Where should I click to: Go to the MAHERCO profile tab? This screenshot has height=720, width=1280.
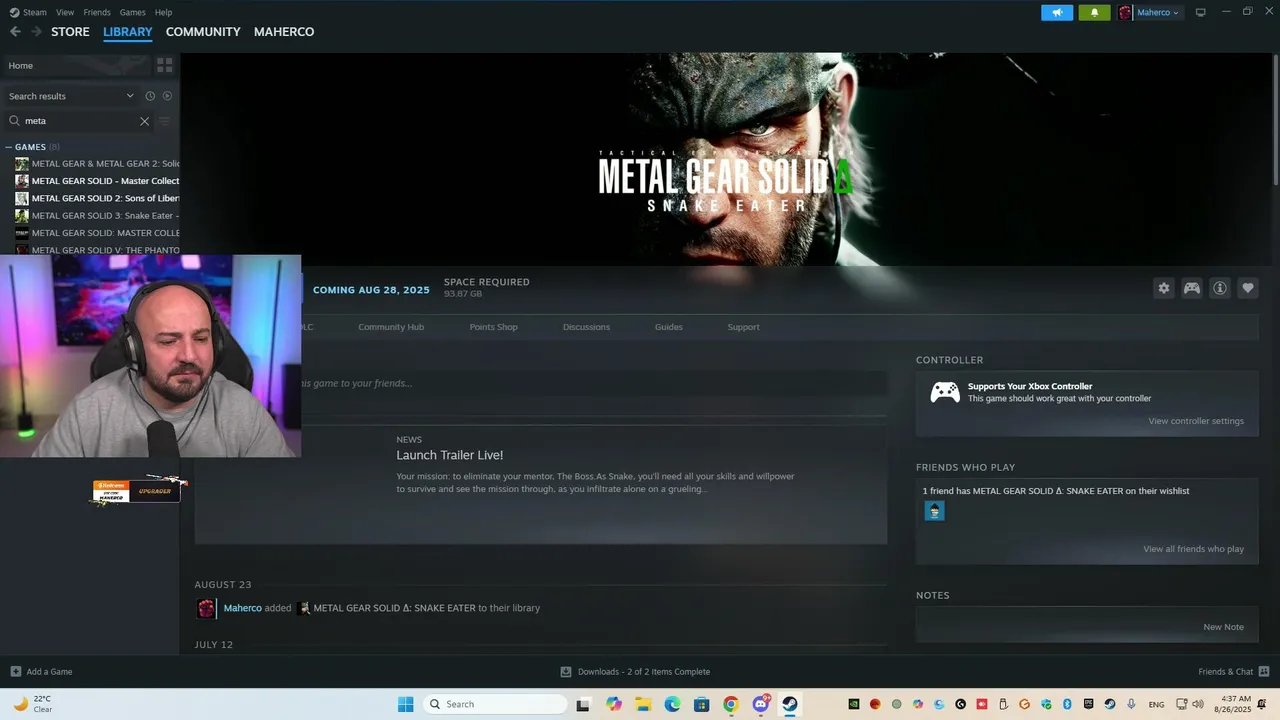point(284,32)
